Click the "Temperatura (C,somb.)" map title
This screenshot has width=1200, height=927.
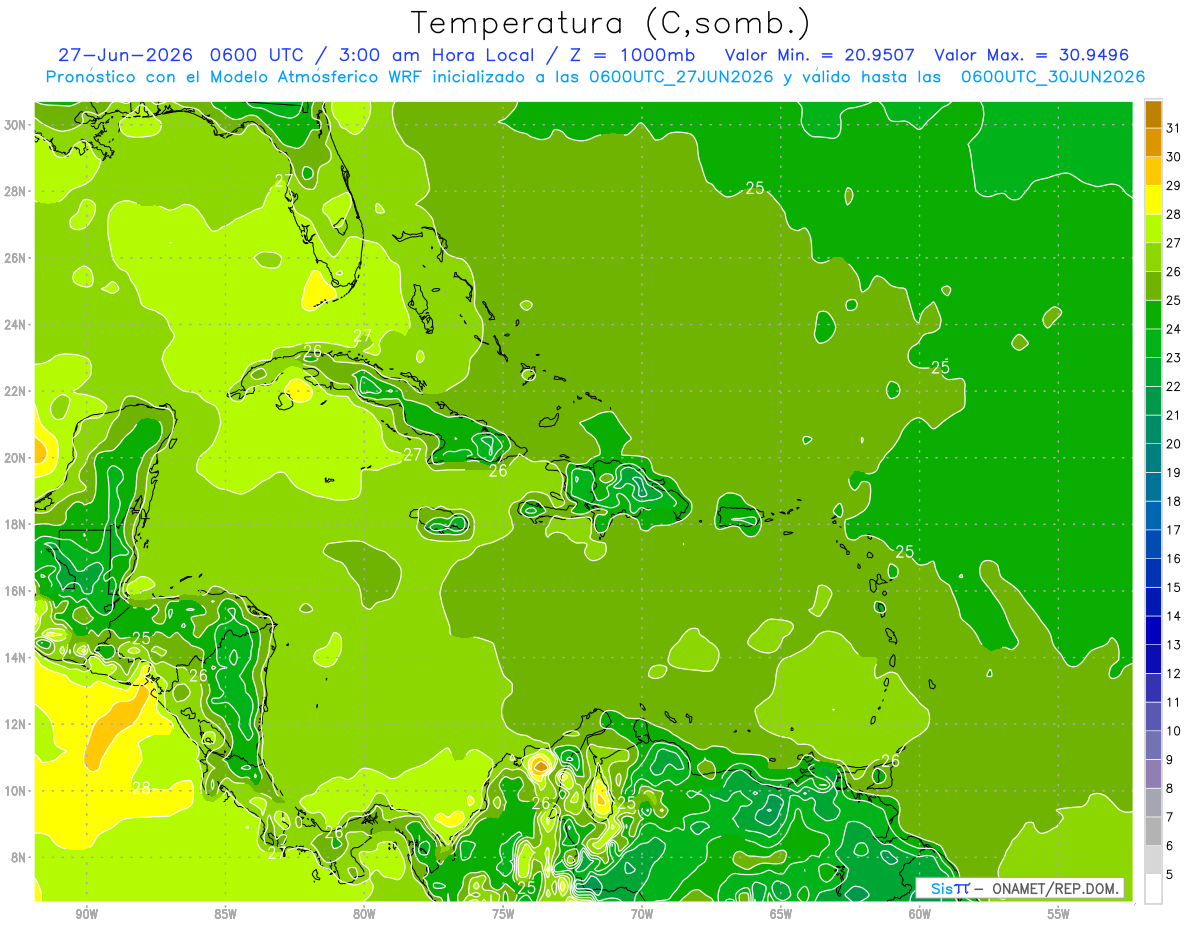point(611,23)
